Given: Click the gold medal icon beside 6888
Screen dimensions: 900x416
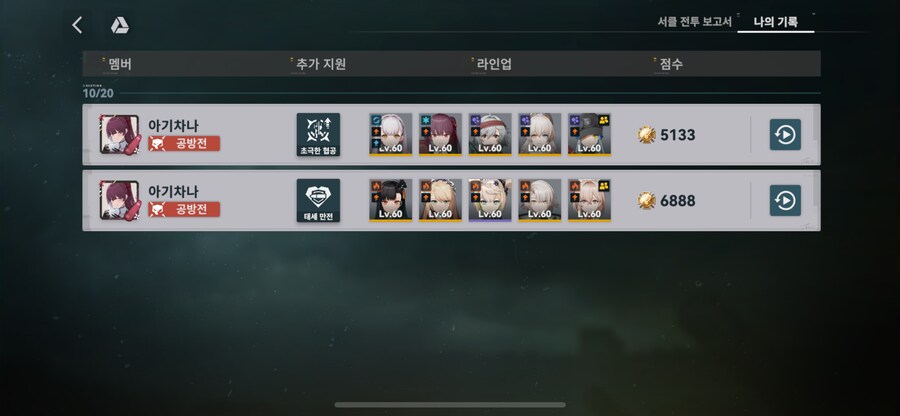Looking at the screenshot, I should [647, 200].
